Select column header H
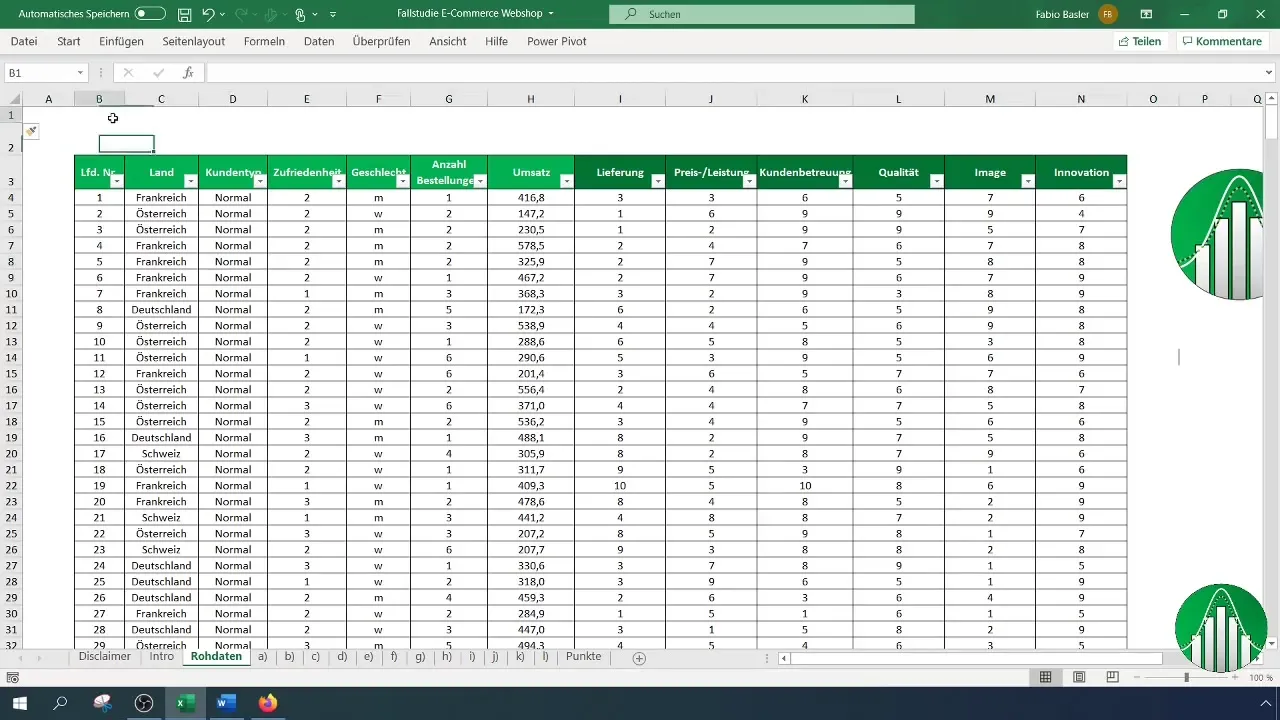 click(x=531, y=99)
